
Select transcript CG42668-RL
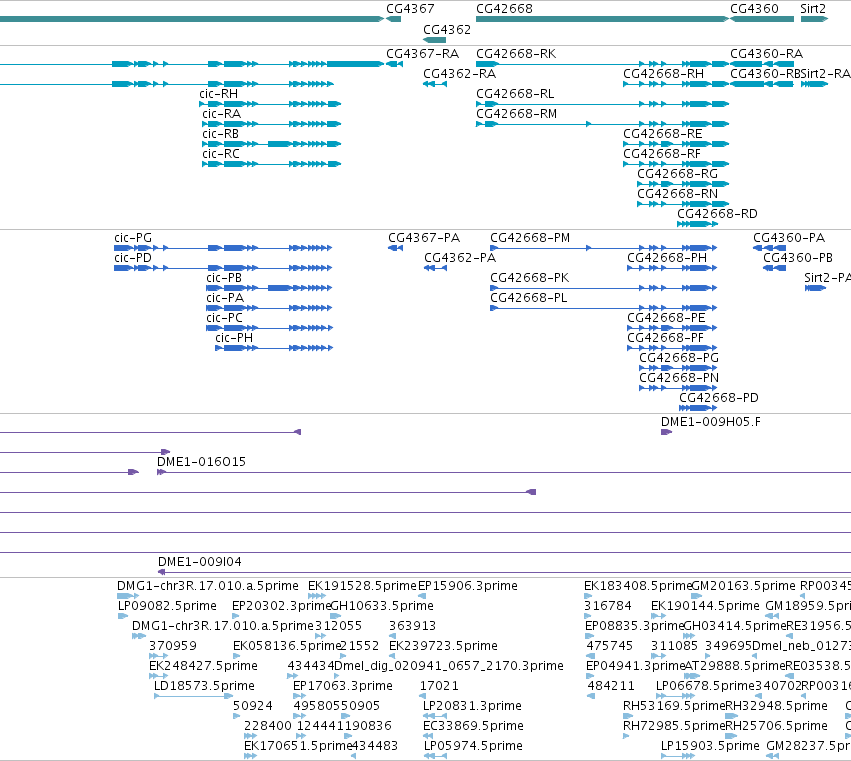[515, 94]
